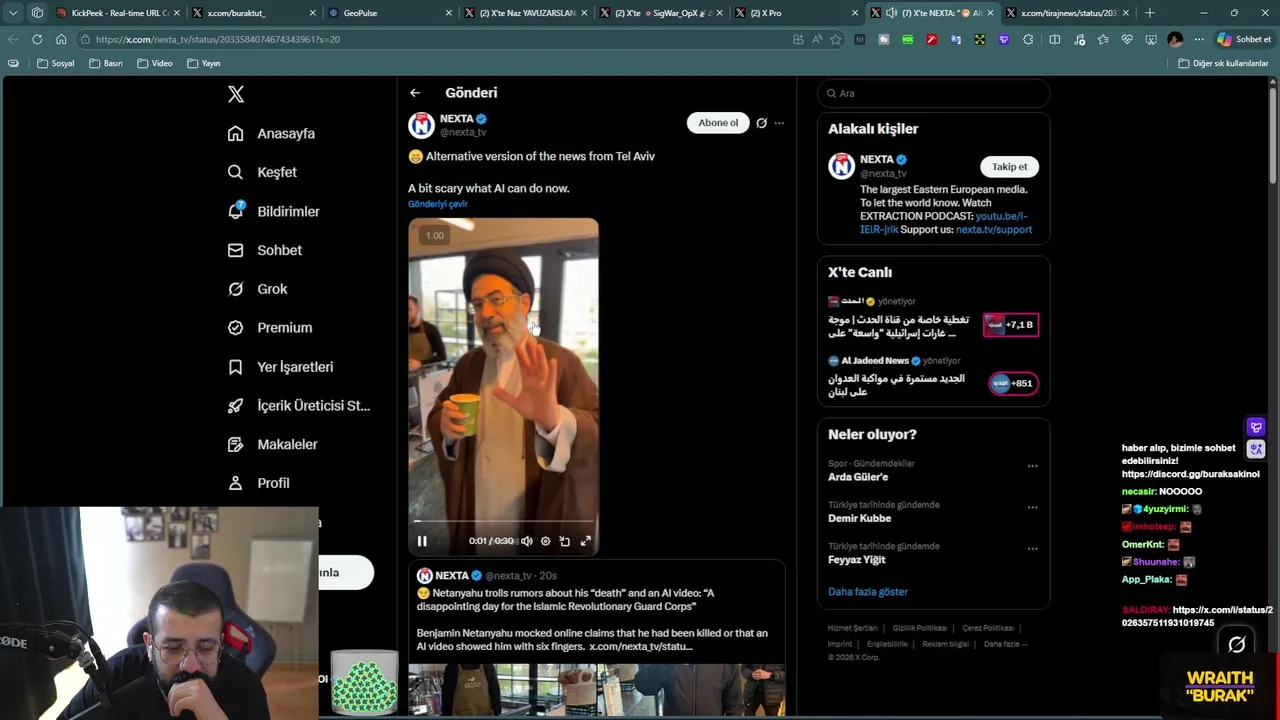Image resolution: width=1280 pixels, height=720 pixels.
Task: Click the NEXTA avatar on the post
Action: [421, 125]
